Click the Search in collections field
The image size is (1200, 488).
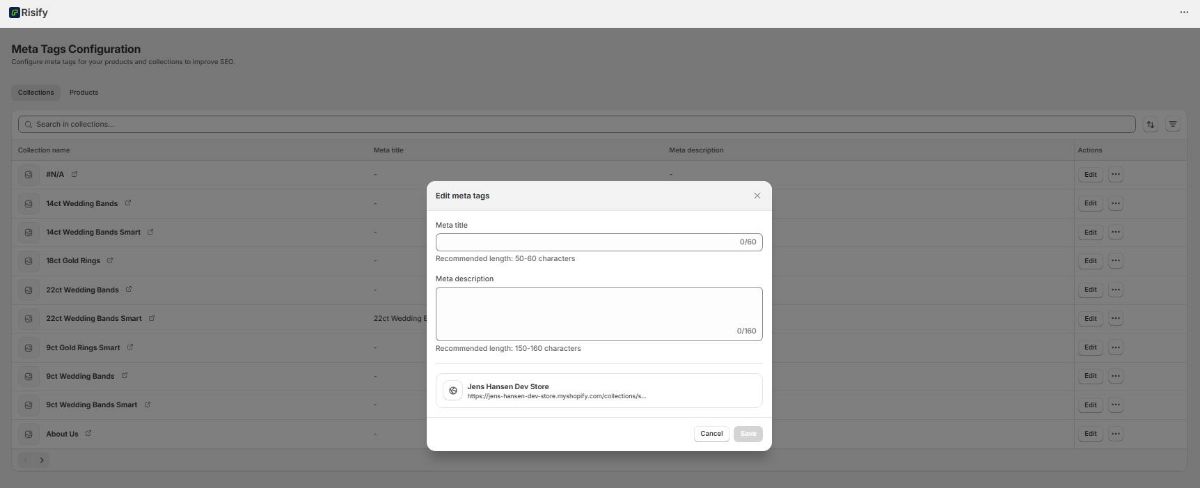point(577,125)
